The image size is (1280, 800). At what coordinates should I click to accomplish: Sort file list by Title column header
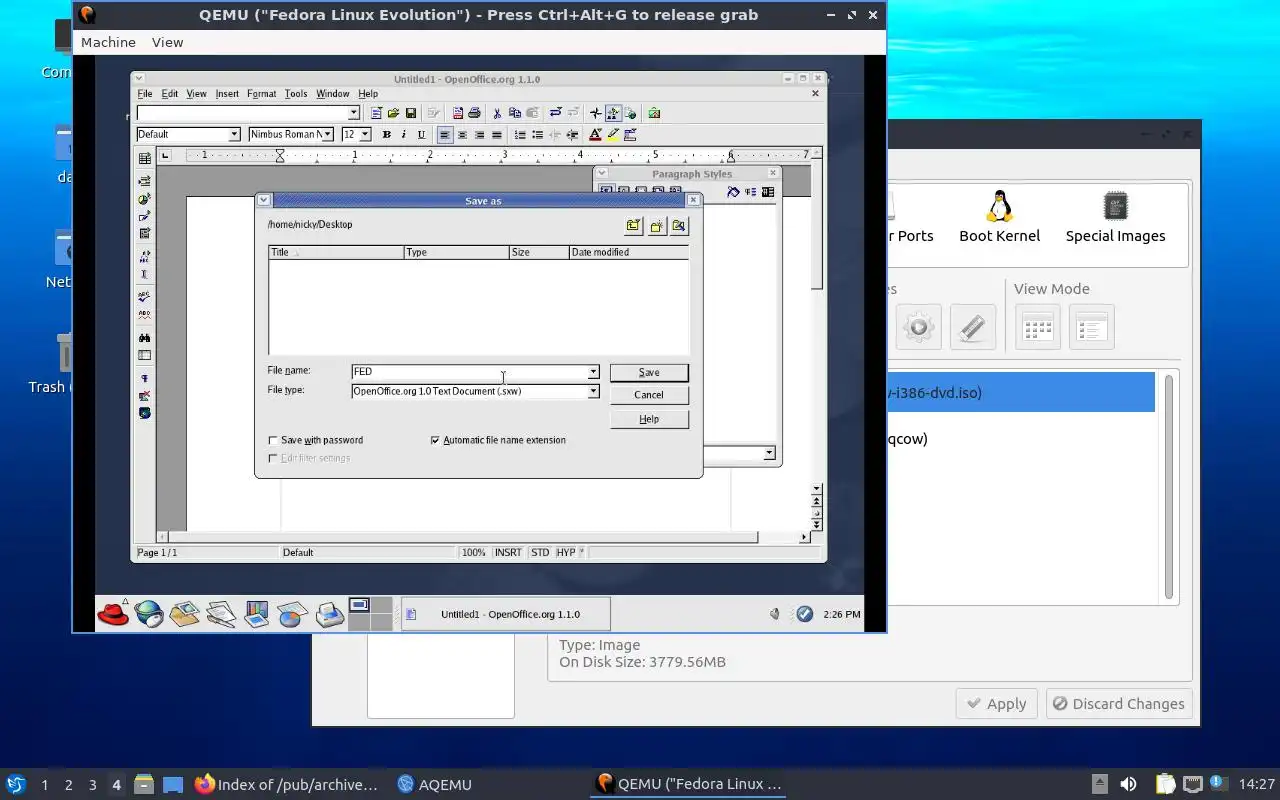point(336,252)
